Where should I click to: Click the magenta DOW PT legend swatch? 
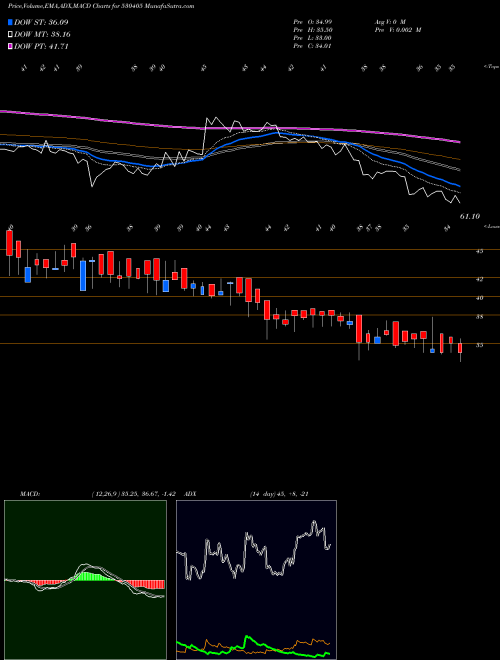[10, 46]
